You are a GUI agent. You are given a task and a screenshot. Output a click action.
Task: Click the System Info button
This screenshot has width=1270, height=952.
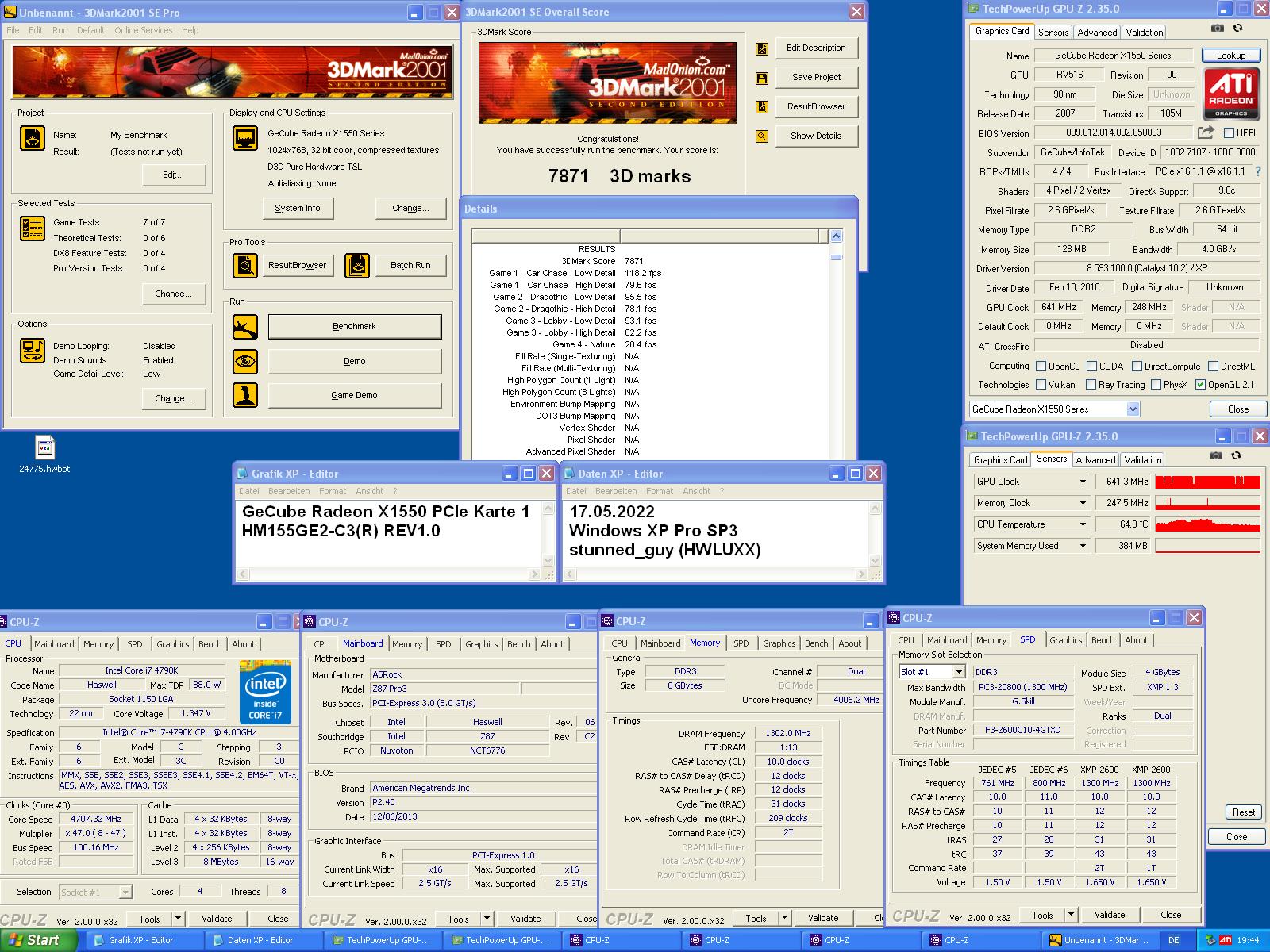[x=298, y=208]
